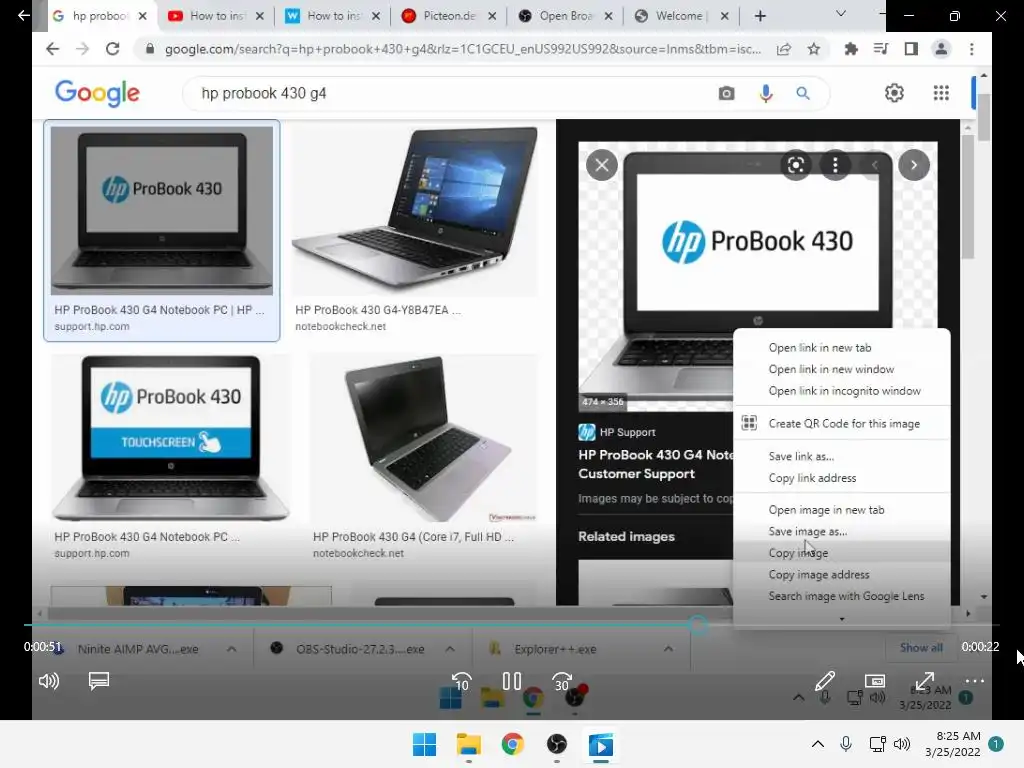Skip back 10 seconds in video
Viewport: 1024px width, 768px height.
click(x=462, y=682)
